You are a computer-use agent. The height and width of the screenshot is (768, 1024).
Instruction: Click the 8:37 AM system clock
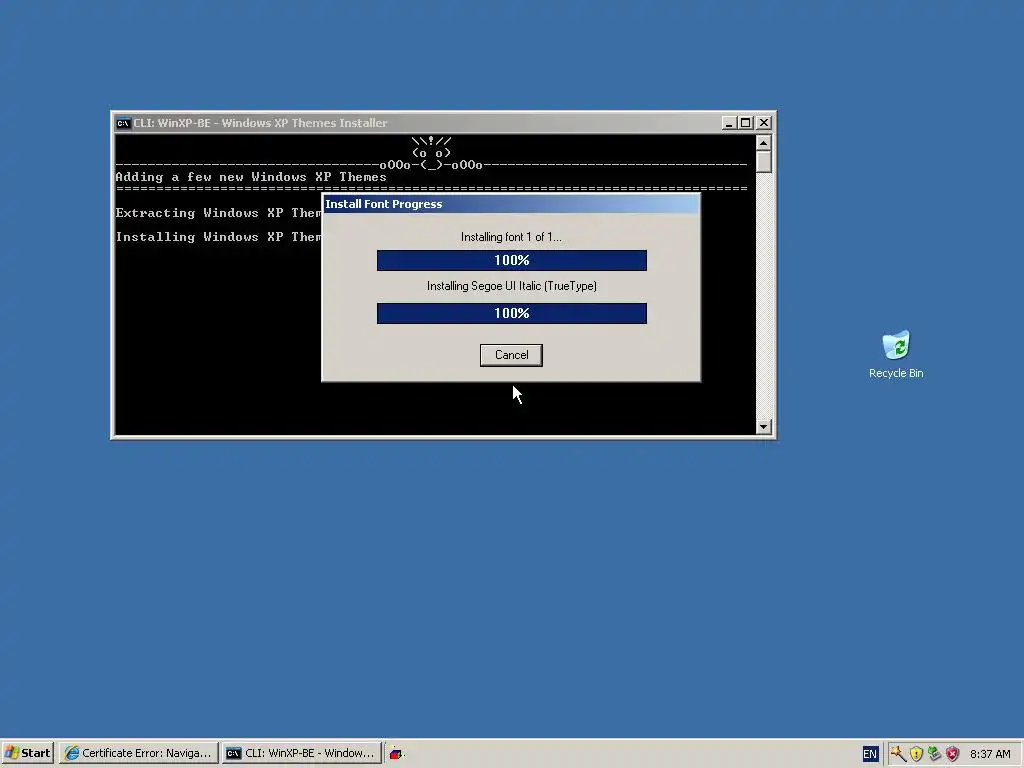[x=990, y=754]
